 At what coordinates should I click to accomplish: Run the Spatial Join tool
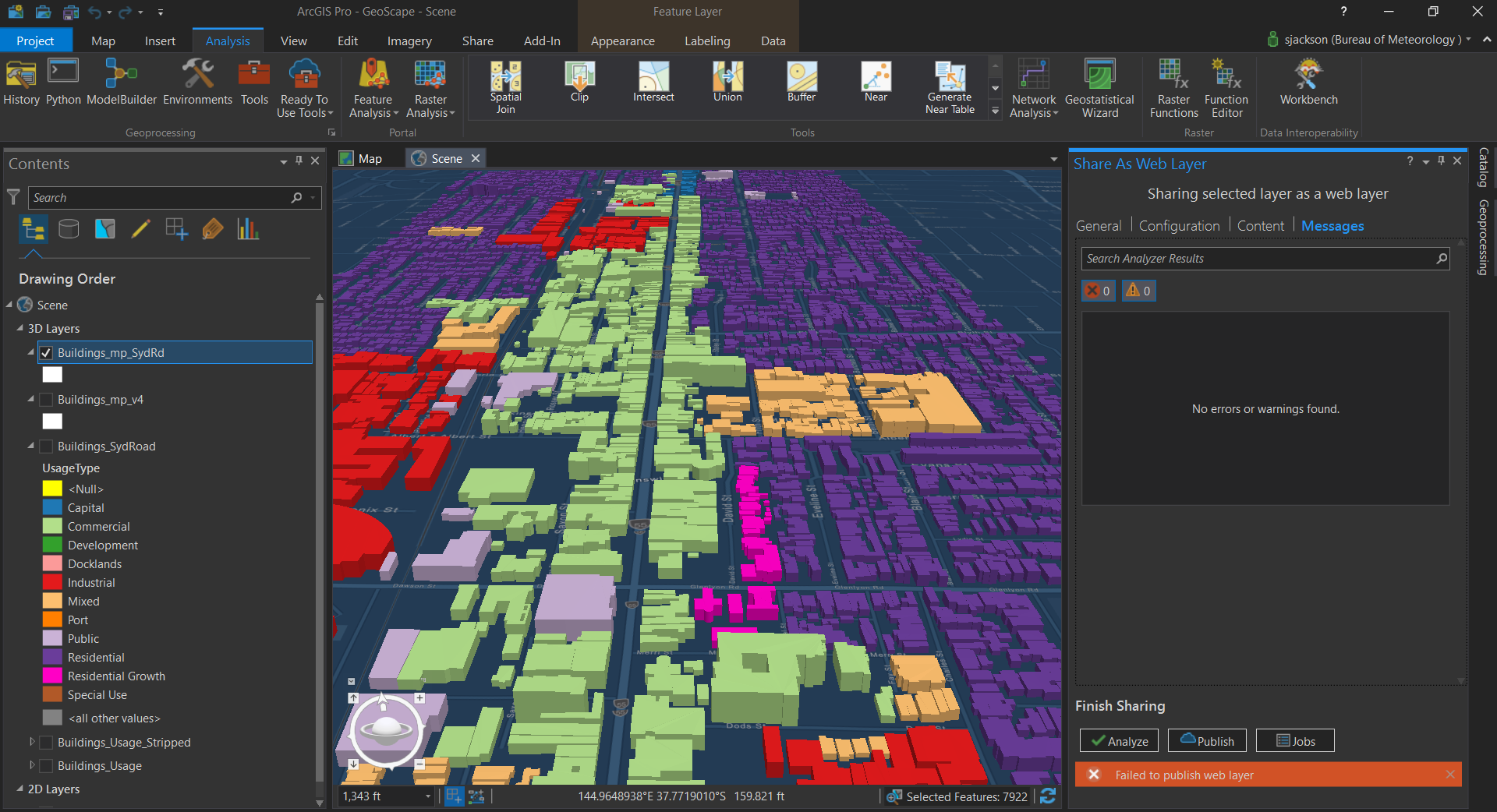pos(505,88)
